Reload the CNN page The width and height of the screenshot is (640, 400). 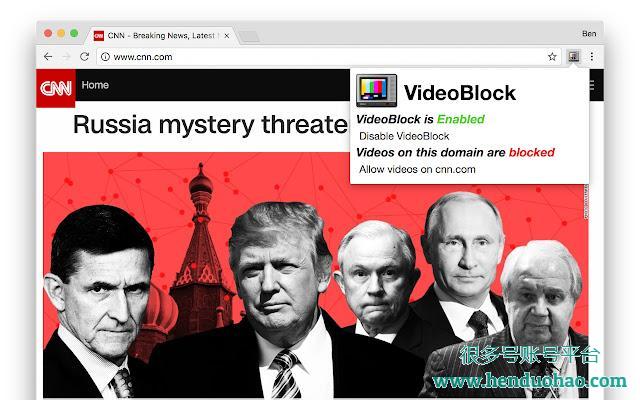[84, 57]
